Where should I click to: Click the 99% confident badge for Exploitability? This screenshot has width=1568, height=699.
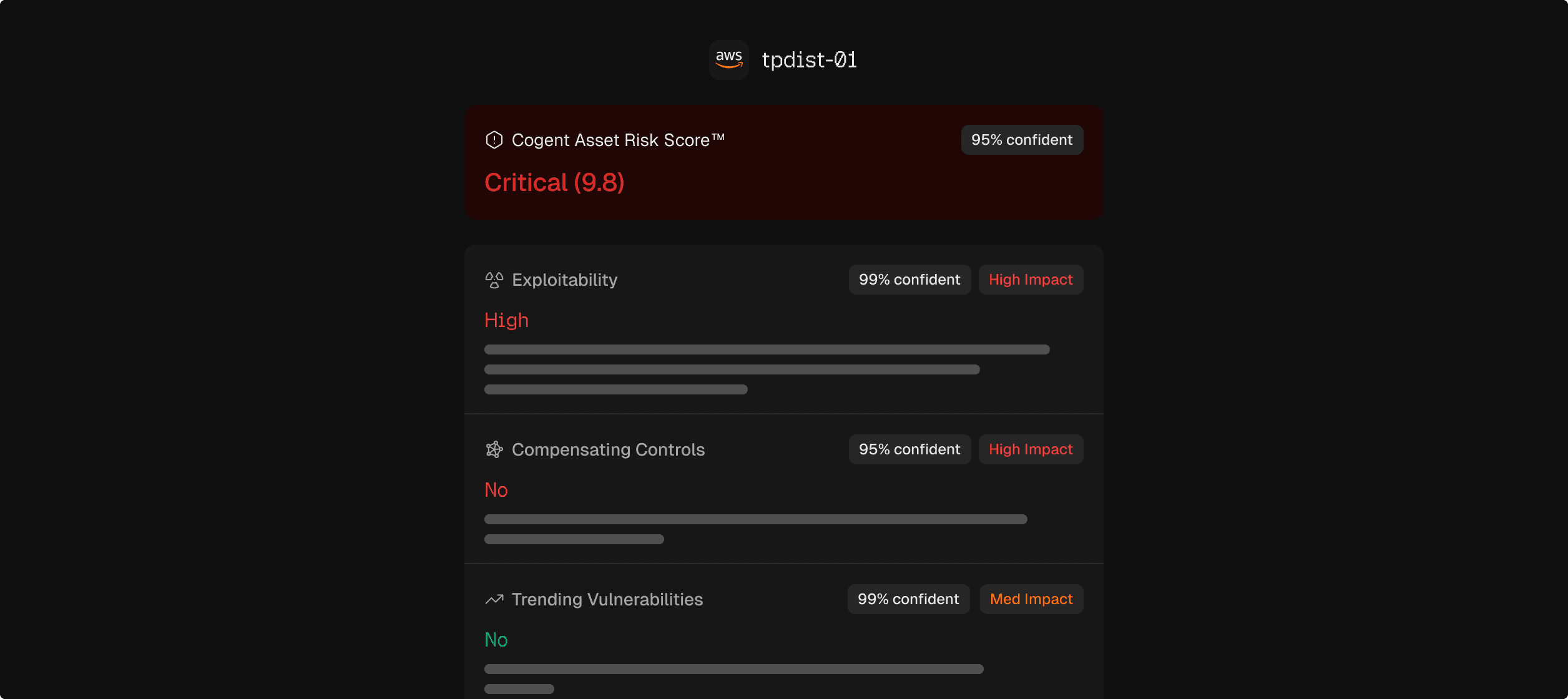[x=909, y=280]
